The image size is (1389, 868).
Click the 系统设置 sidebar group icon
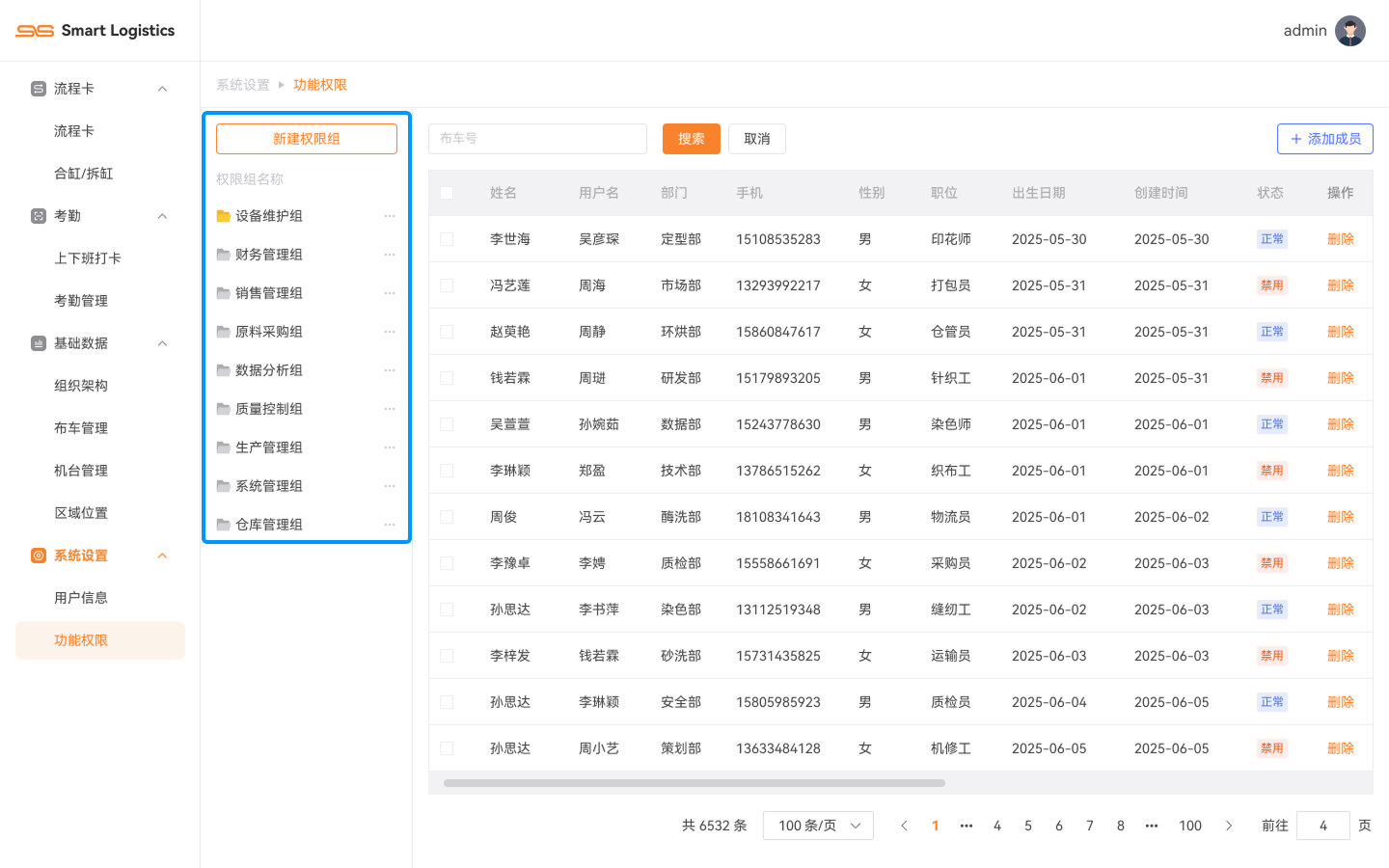click(39, 556)
